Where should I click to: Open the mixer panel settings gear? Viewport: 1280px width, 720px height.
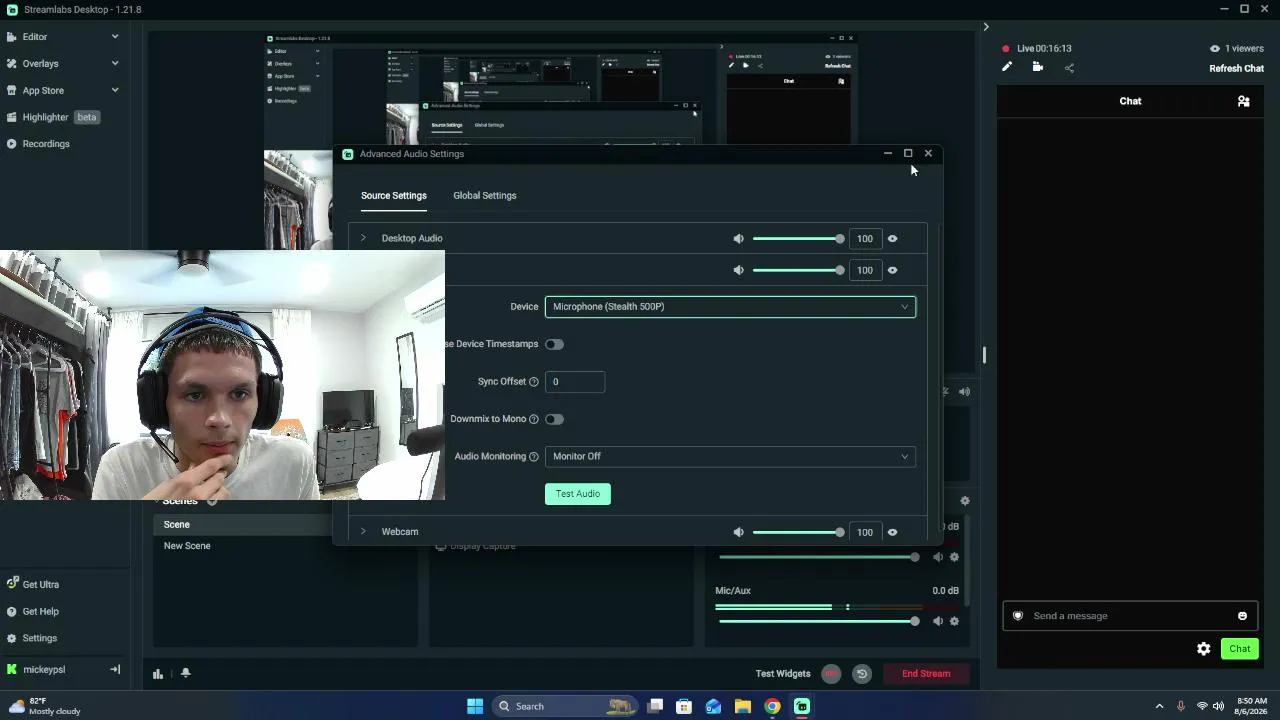965,501
